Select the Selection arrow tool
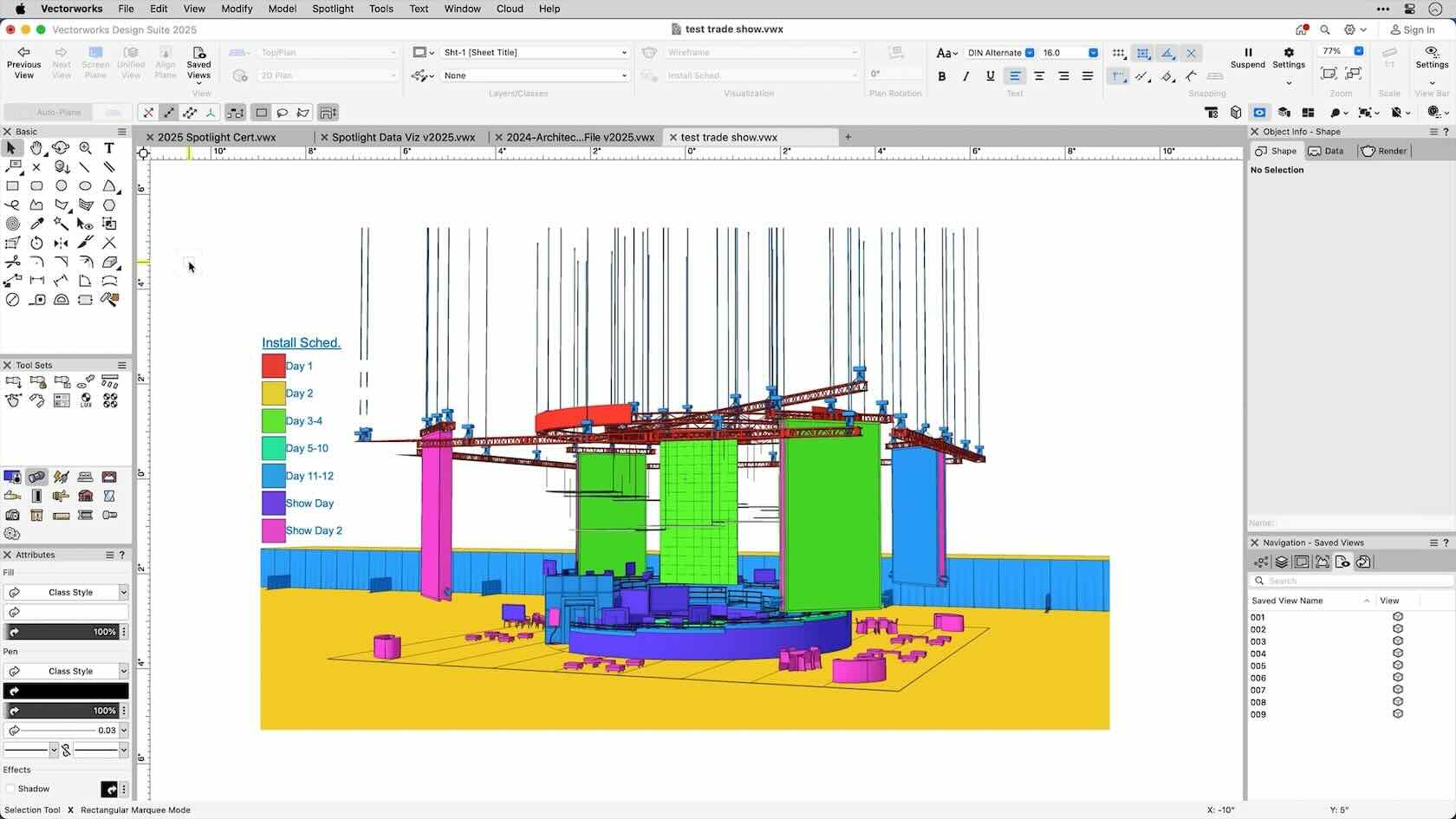This screenshot has height=819, width=1456. [x=11, y=148]
